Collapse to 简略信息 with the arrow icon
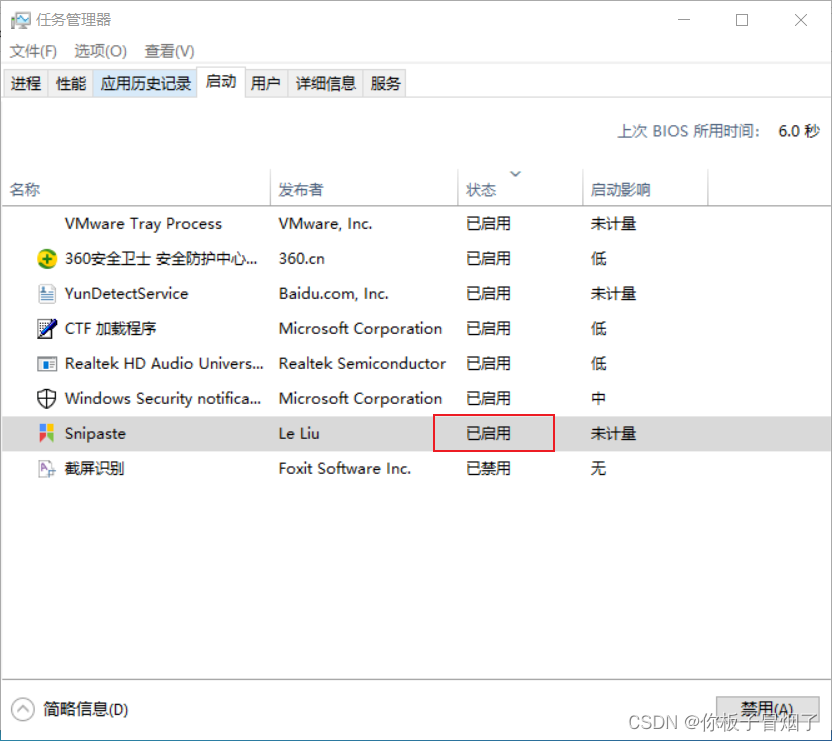 pyautogui.click(x=23, y=709)
